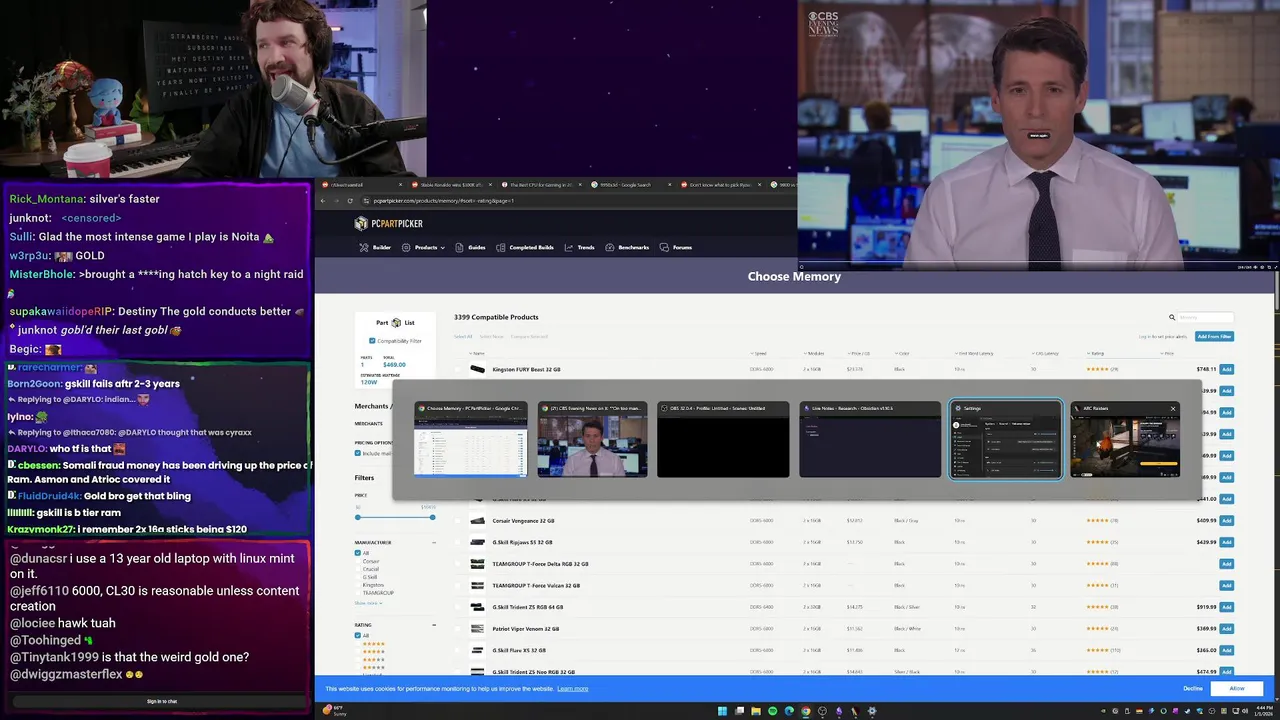This screenshot has width=1280, height=720.
Task: Open Forums nav menu item
Action: pyautogui.click(x=682, y=247)
